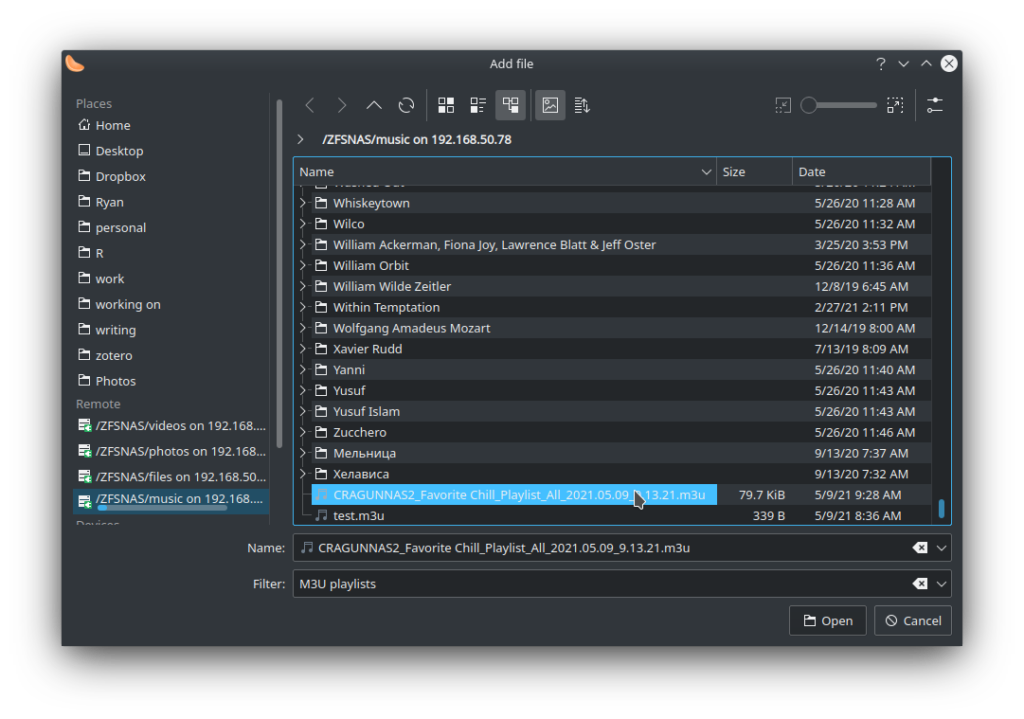Click the orange app icon in title bar
Image resolution: width=1024 pixels, height=719 pixels.
tap(75, 63)
